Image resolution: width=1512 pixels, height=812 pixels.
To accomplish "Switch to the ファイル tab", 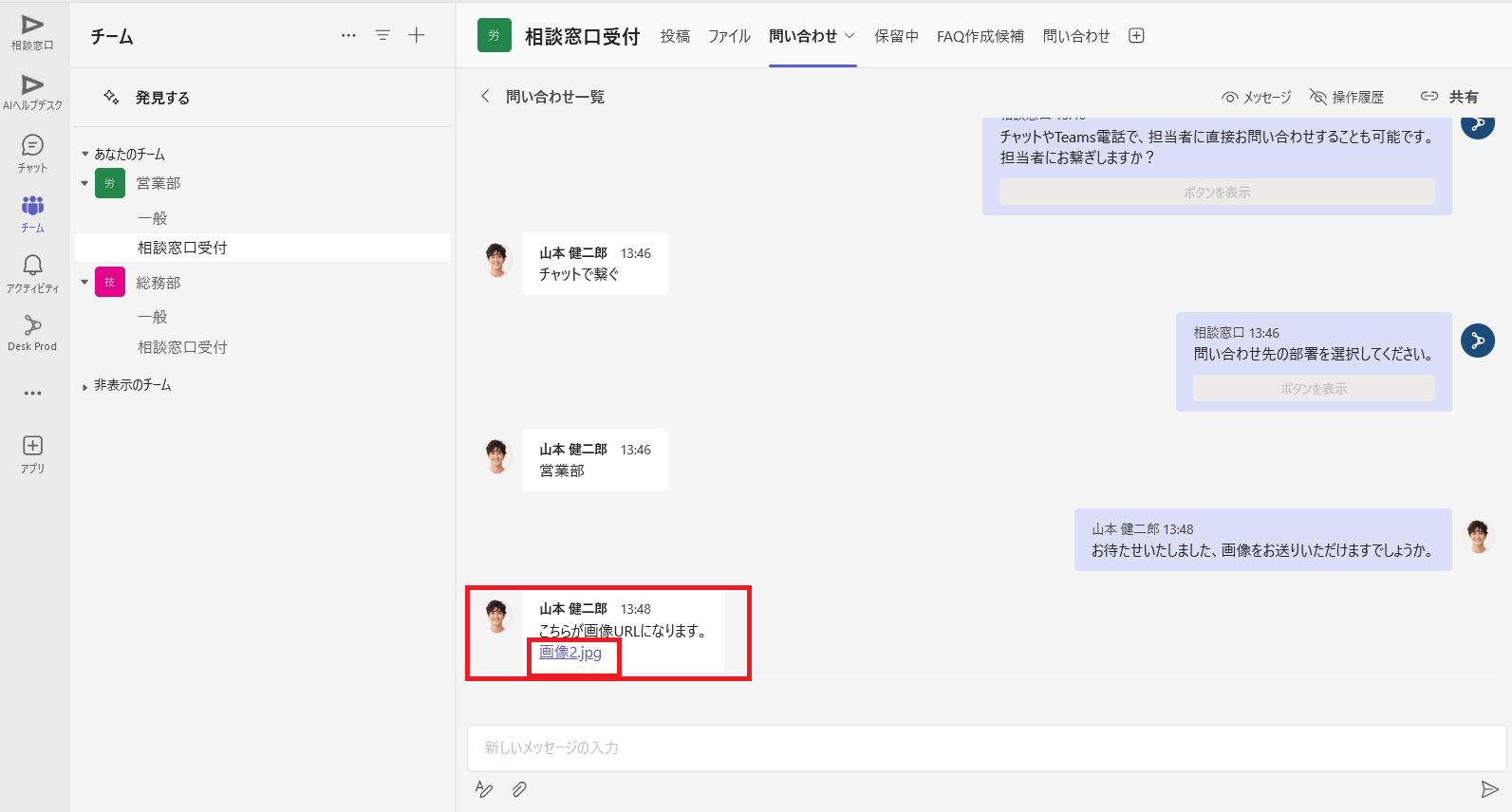I will pyautogui.click(x=729, y=36).
